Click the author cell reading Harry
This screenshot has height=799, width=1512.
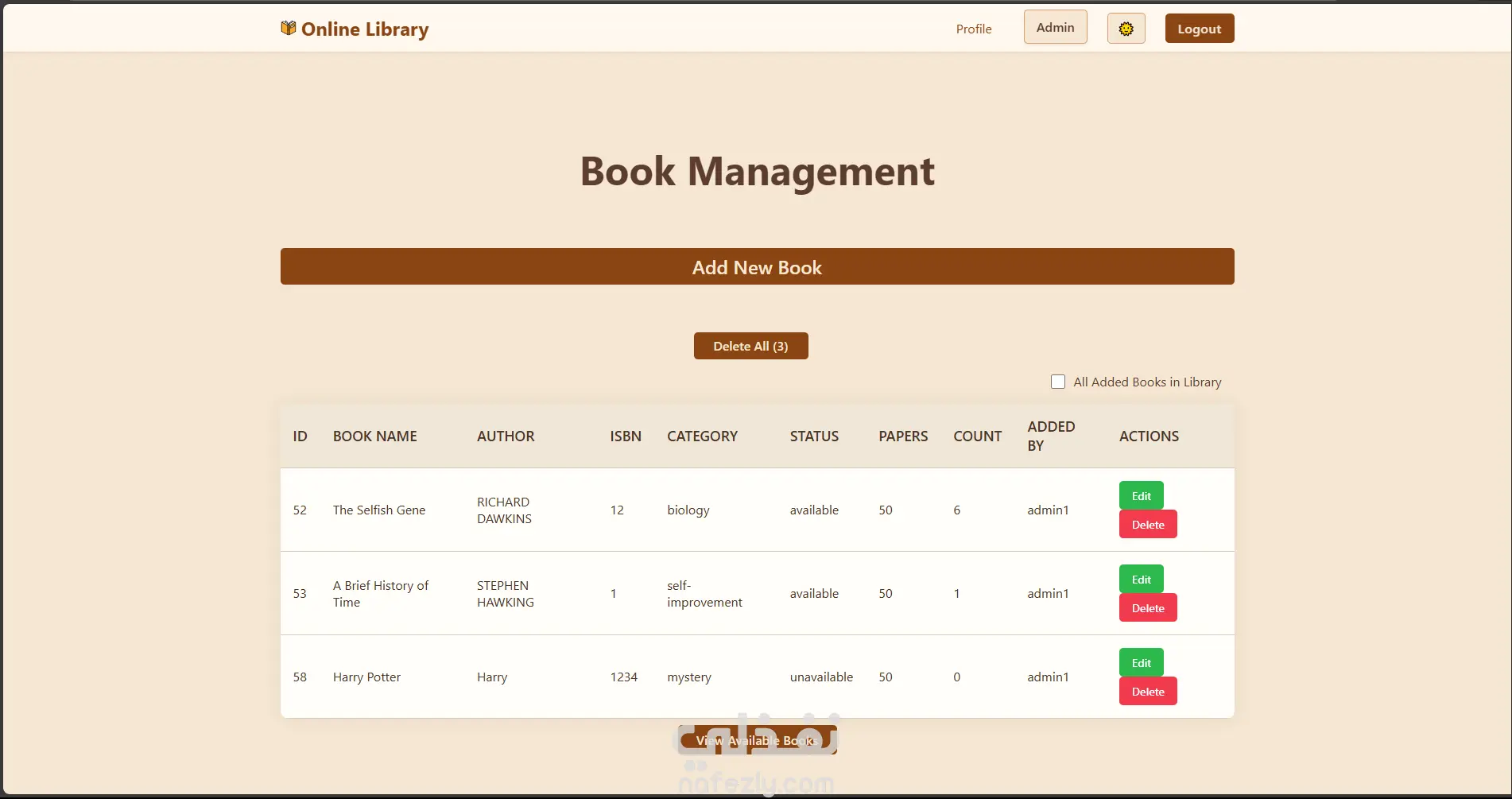(492, 677)
